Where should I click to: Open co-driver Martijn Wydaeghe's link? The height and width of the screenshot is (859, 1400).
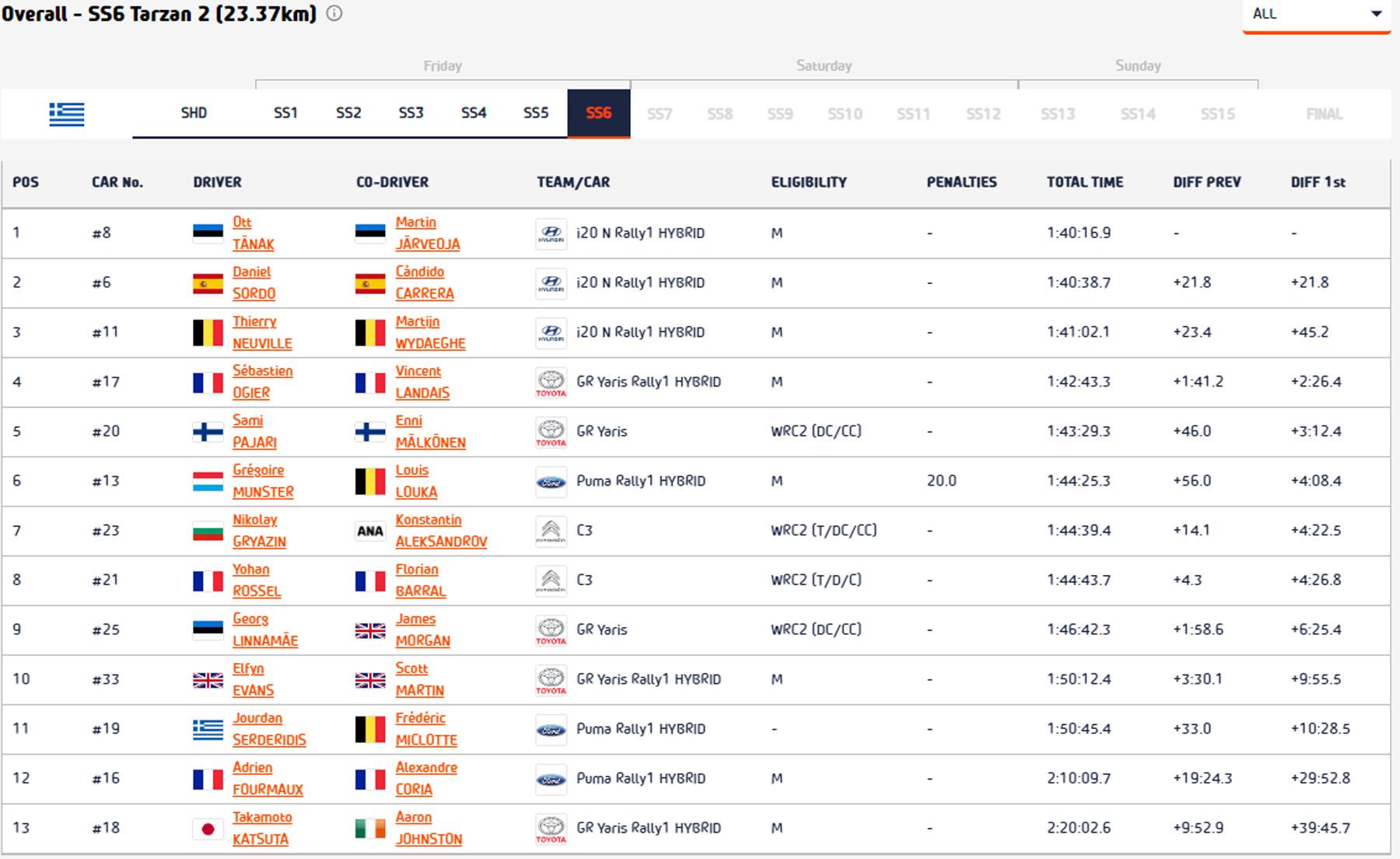point(429,332)
